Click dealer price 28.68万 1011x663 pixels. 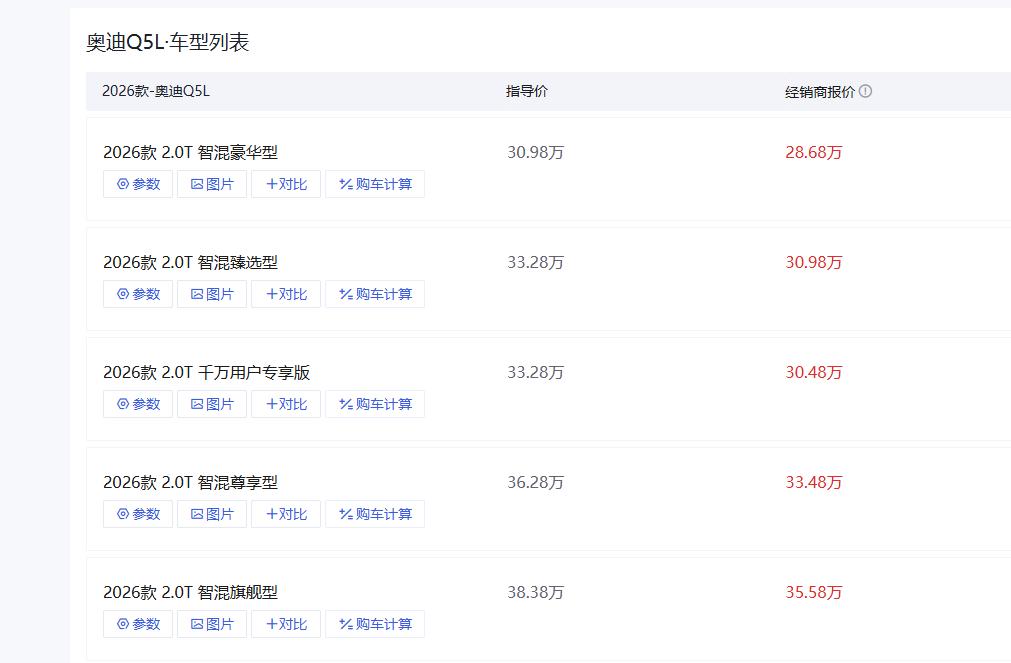point(814,152)
